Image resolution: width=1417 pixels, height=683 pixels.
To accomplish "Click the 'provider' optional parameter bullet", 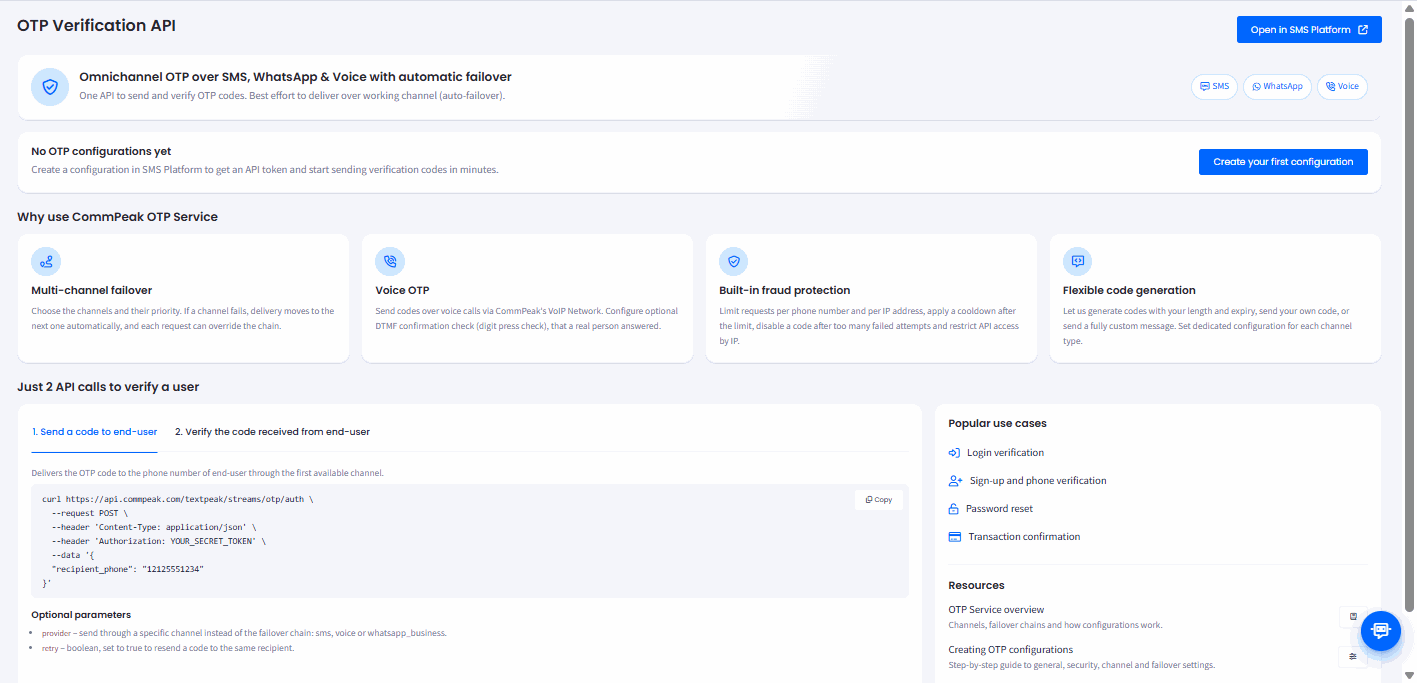I will click(x=244, y=633).
